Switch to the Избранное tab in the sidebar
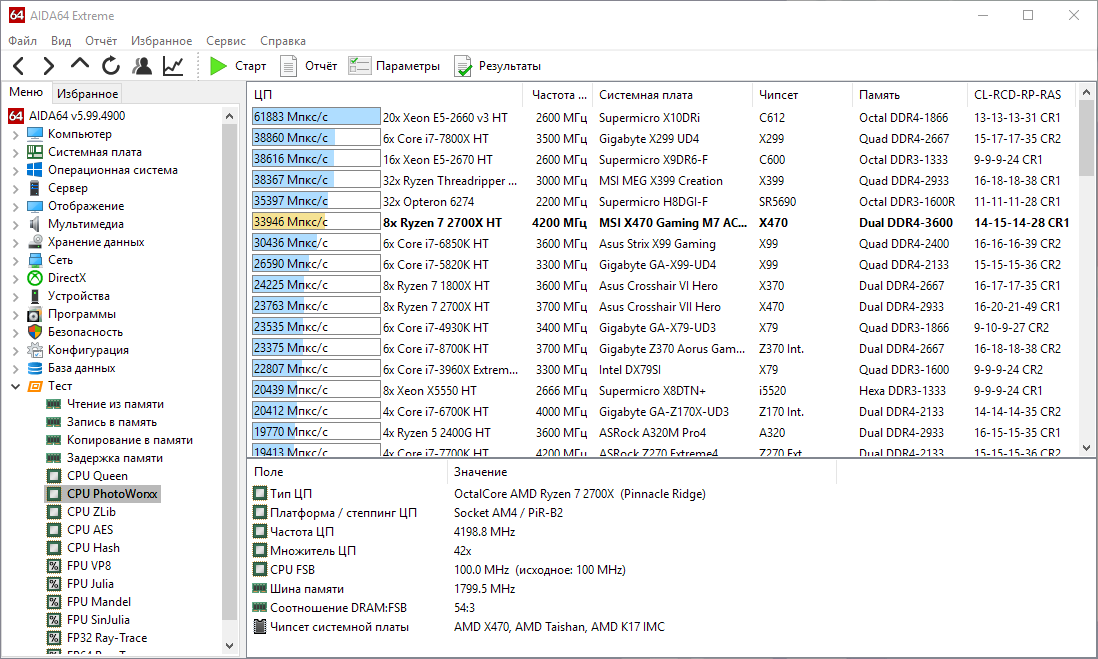The width and height of the screenshot is (1098, 659). 88,93
